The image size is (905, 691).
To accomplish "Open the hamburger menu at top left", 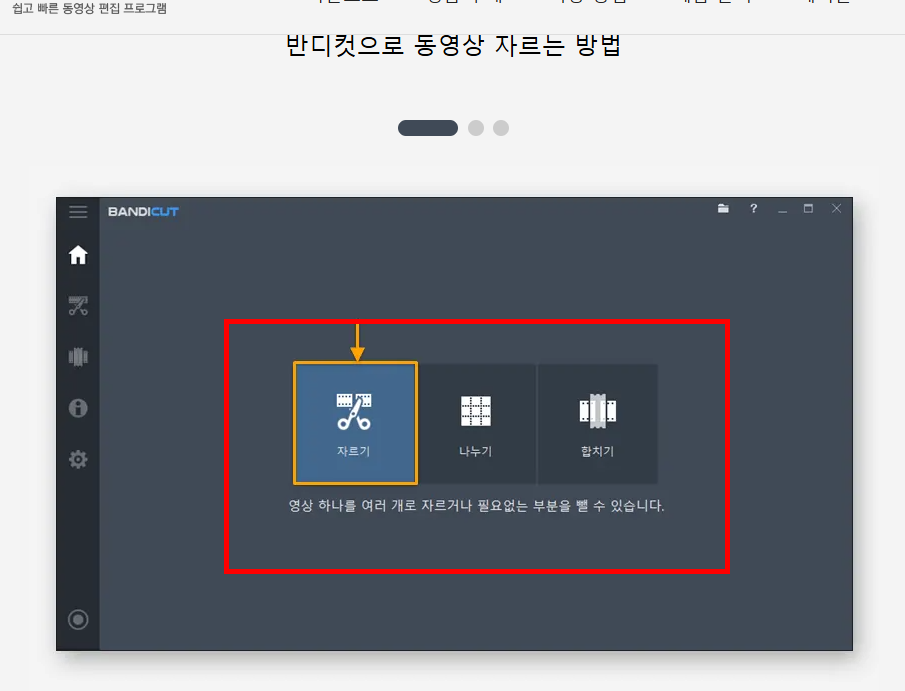I will [78, 211].
